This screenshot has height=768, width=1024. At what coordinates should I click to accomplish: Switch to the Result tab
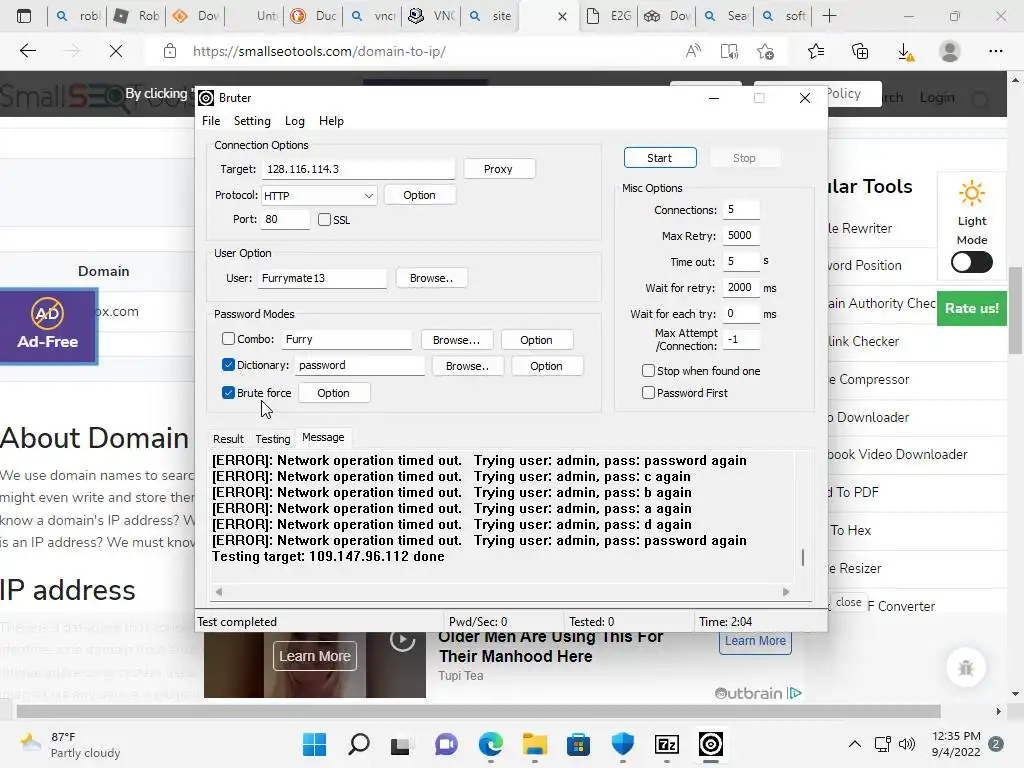click(x=228, y=439)
